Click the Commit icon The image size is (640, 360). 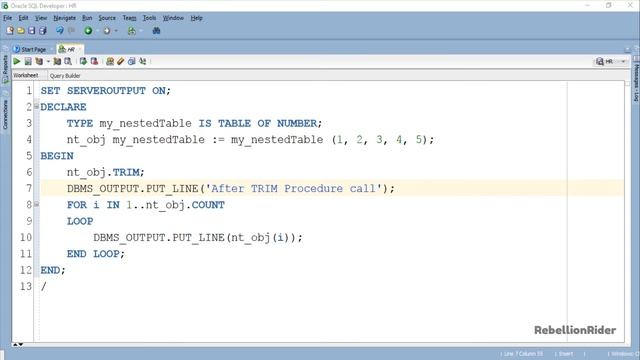[x=83, y=61]
